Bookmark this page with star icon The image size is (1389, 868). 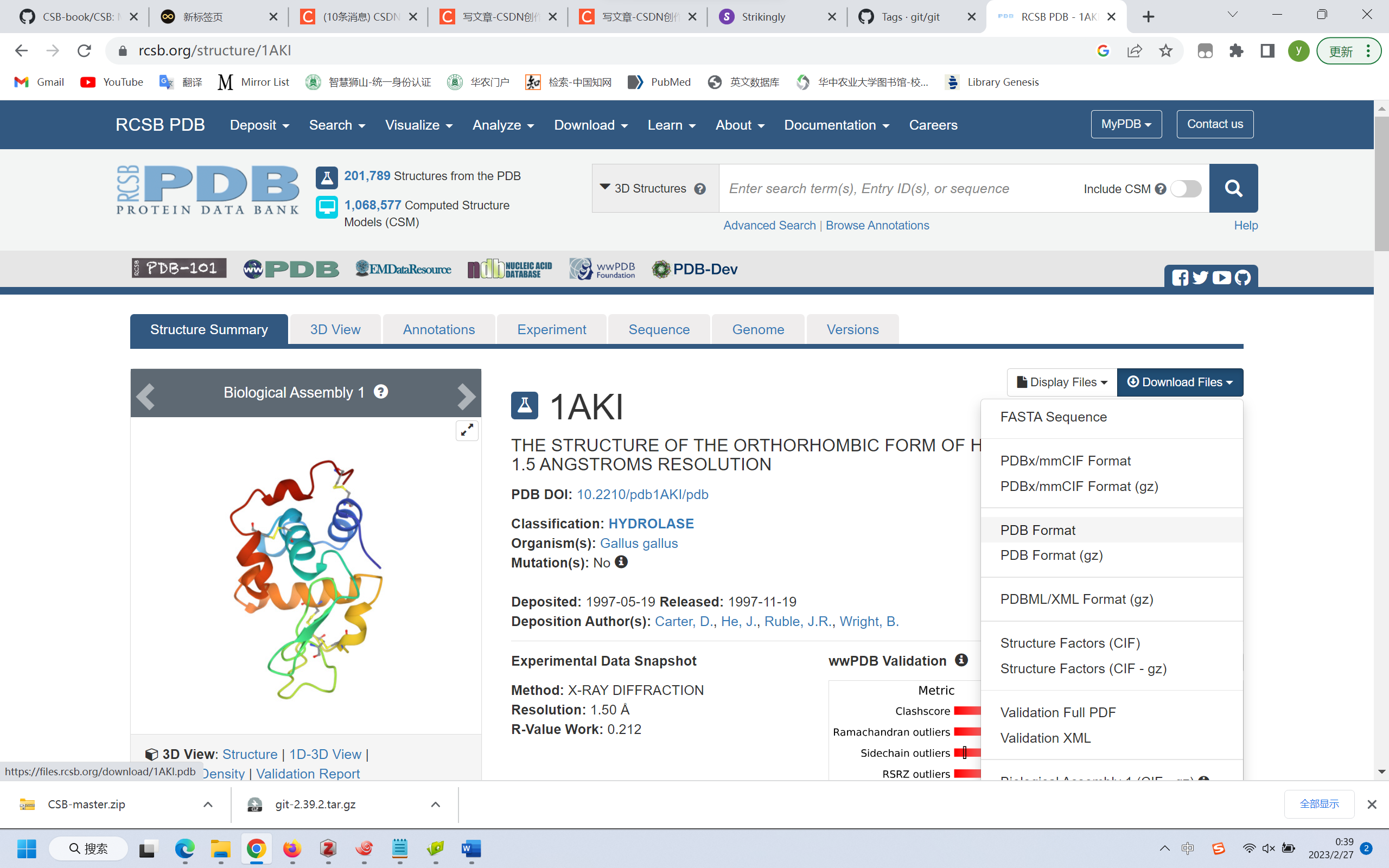[1165, 51]
